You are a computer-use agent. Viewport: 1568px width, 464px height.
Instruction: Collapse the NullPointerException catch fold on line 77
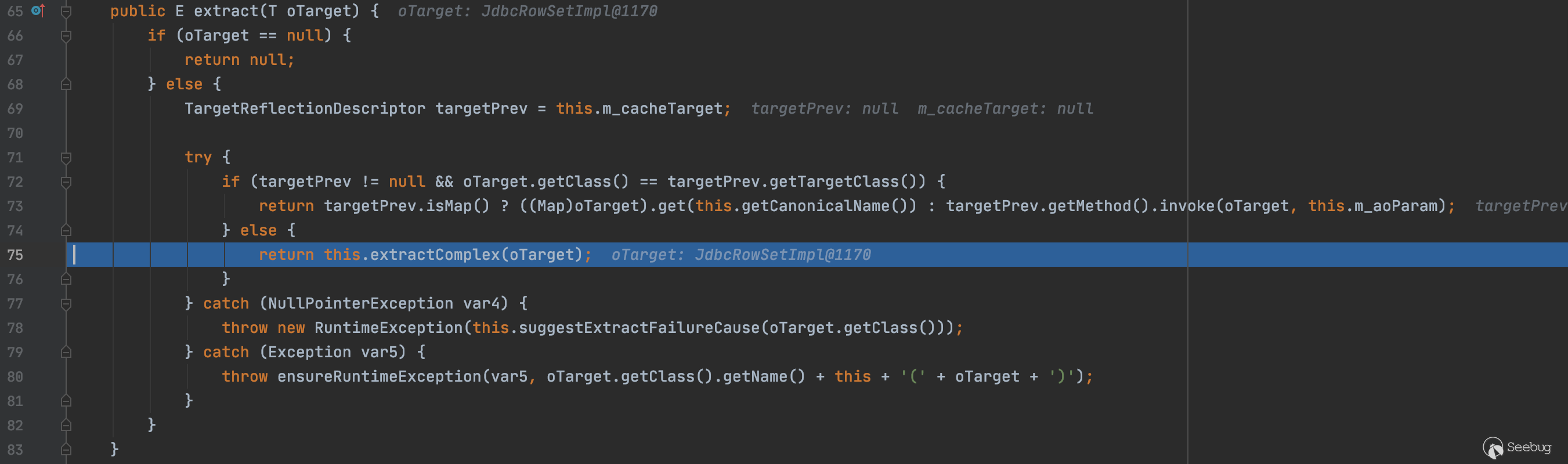coord(66,303)
